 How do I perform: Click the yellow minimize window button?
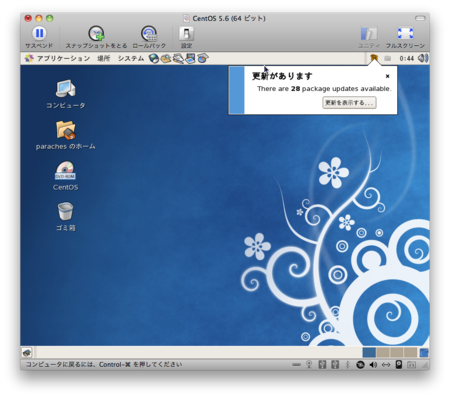click(39, 18)
